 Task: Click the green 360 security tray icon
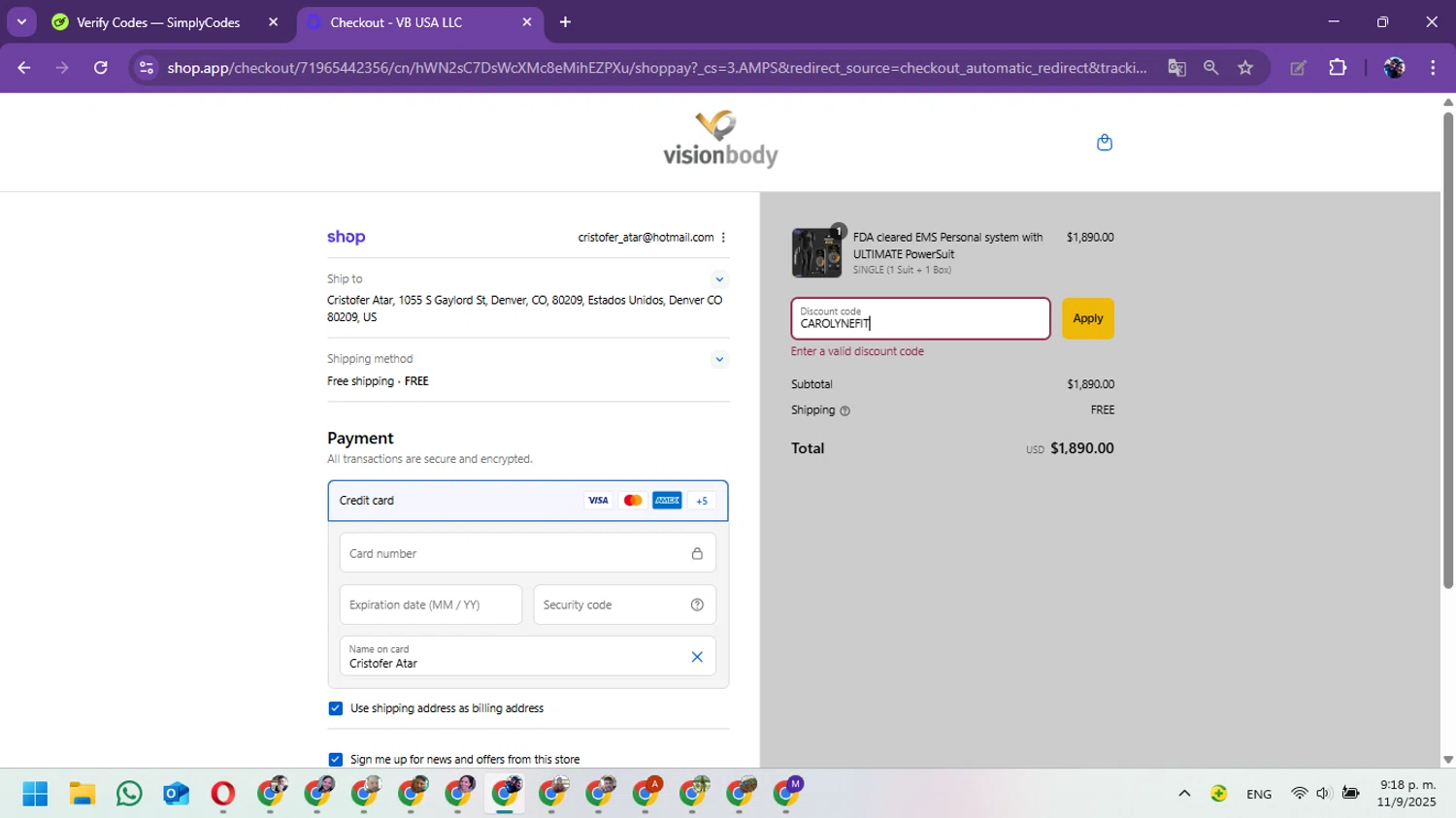(1219, 794)
